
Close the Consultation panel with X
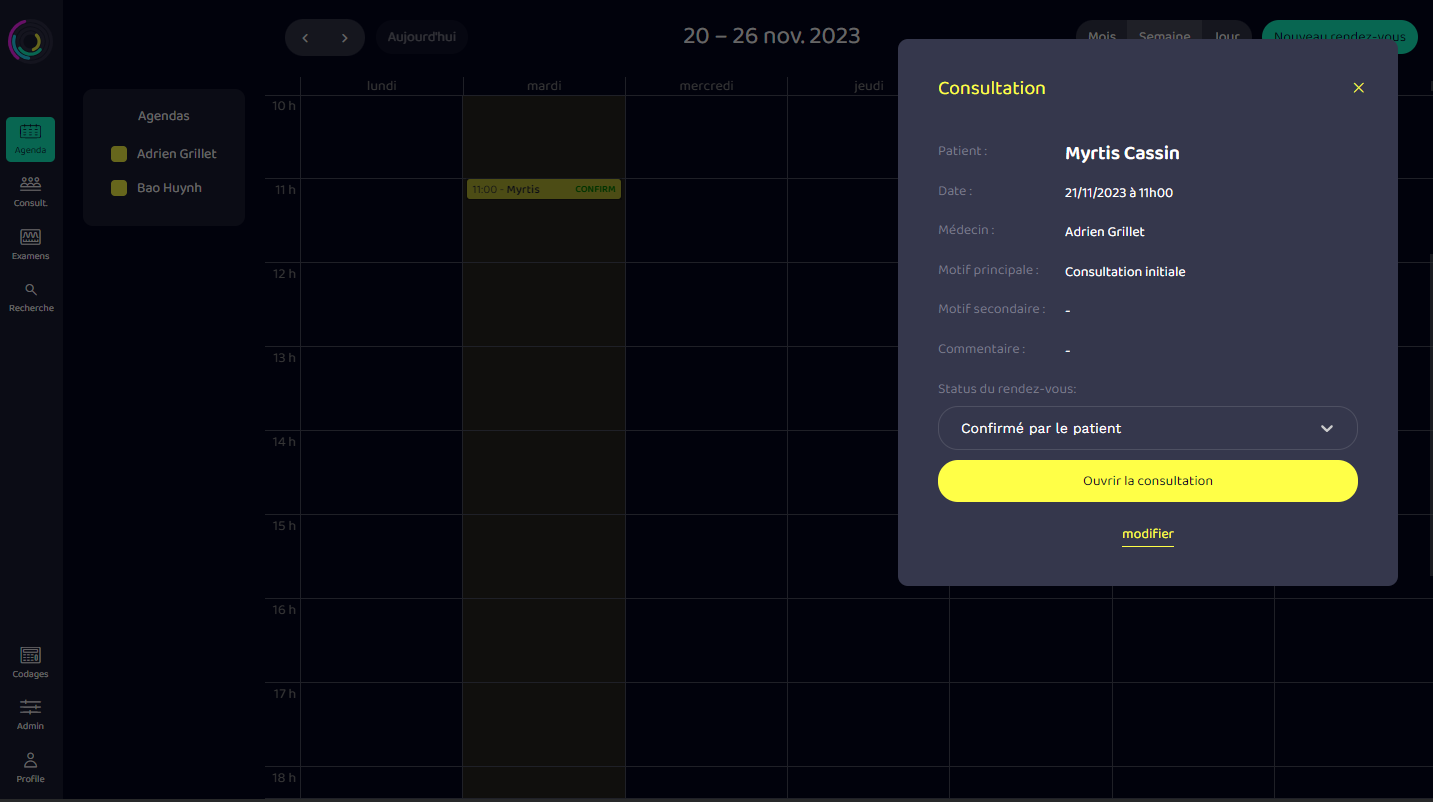1358,88
